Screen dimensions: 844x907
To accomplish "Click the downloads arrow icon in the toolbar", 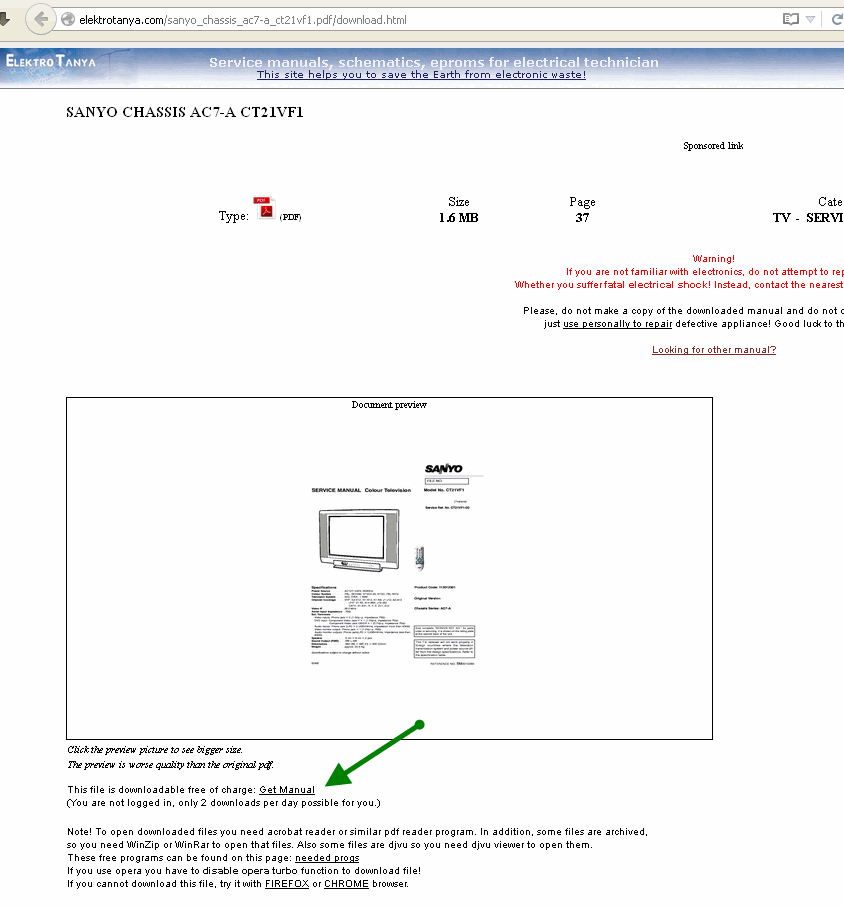I will click(x=5, y=20).
